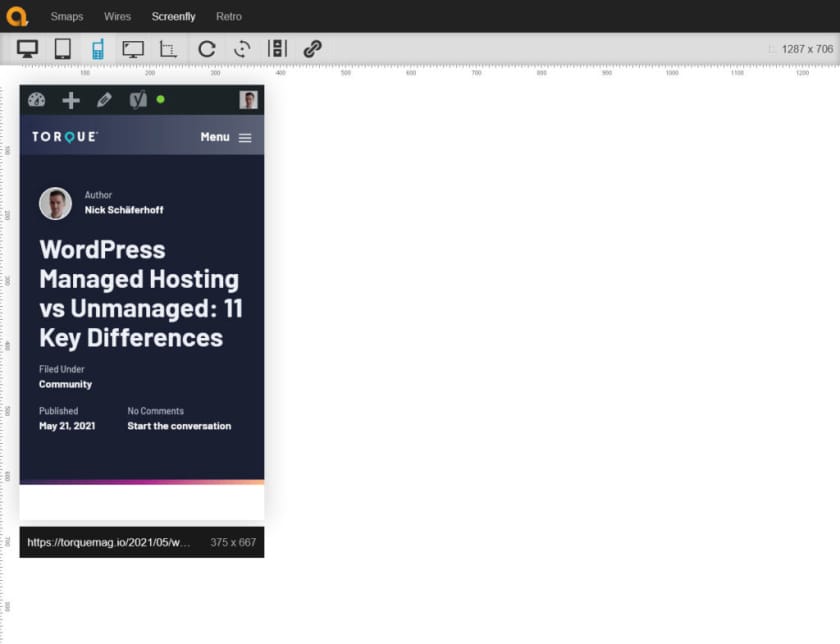Click the Quirktools orange logo

[x=17, y=16]
